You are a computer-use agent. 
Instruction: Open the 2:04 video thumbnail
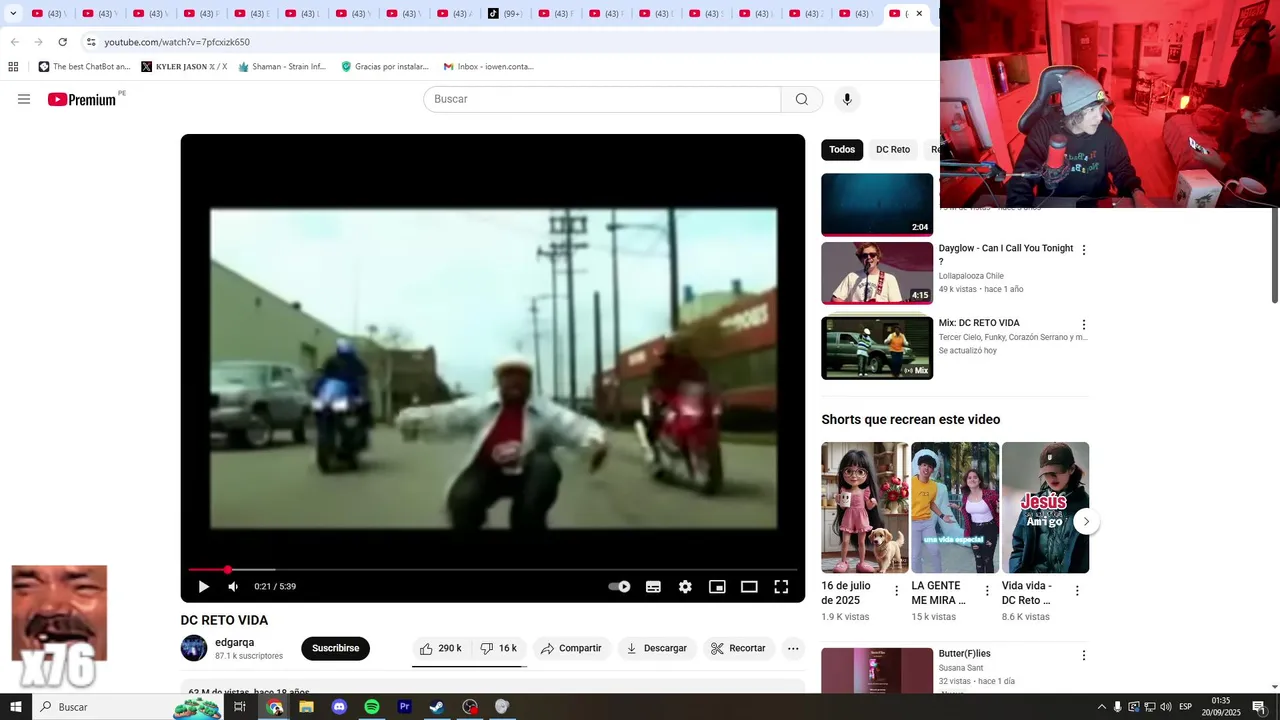(877, 205)
